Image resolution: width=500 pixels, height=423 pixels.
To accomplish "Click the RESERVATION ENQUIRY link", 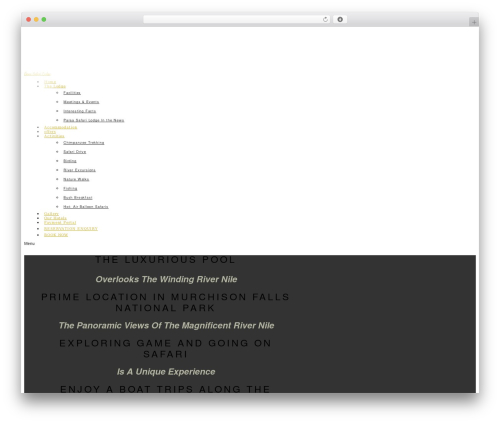I will pos(71,229).
